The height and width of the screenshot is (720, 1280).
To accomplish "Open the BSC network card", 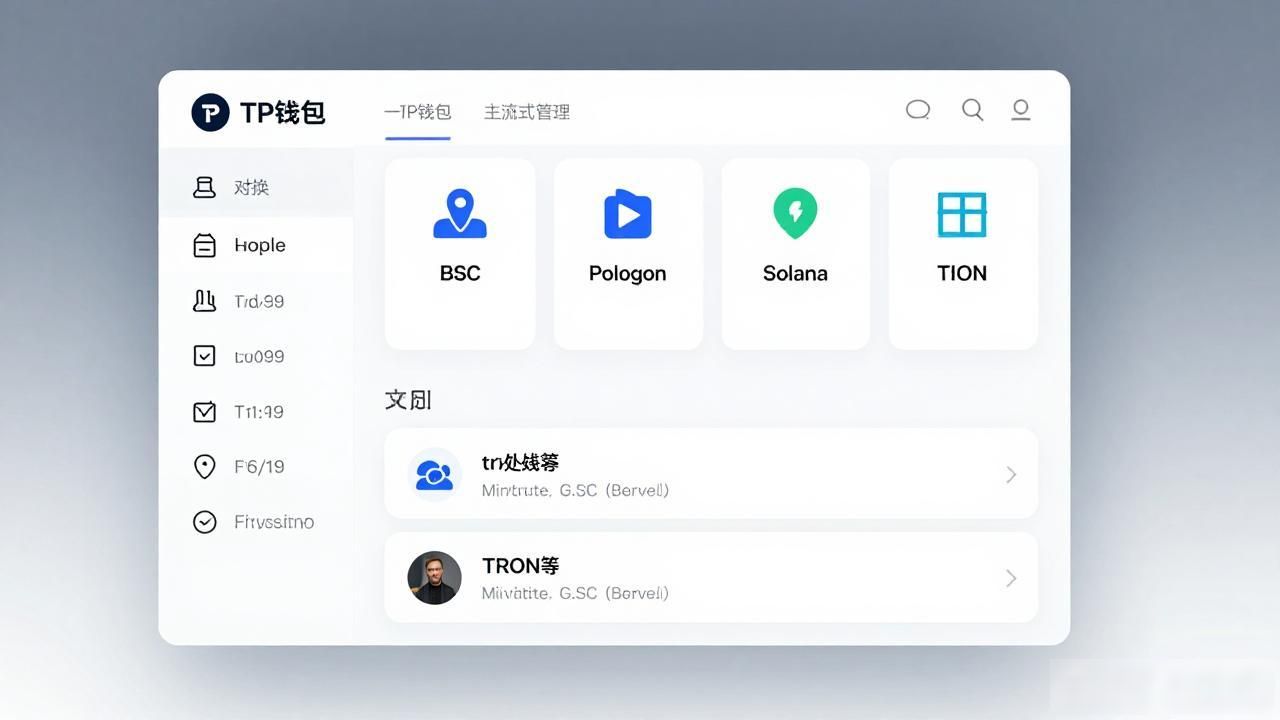I will 460,254.
